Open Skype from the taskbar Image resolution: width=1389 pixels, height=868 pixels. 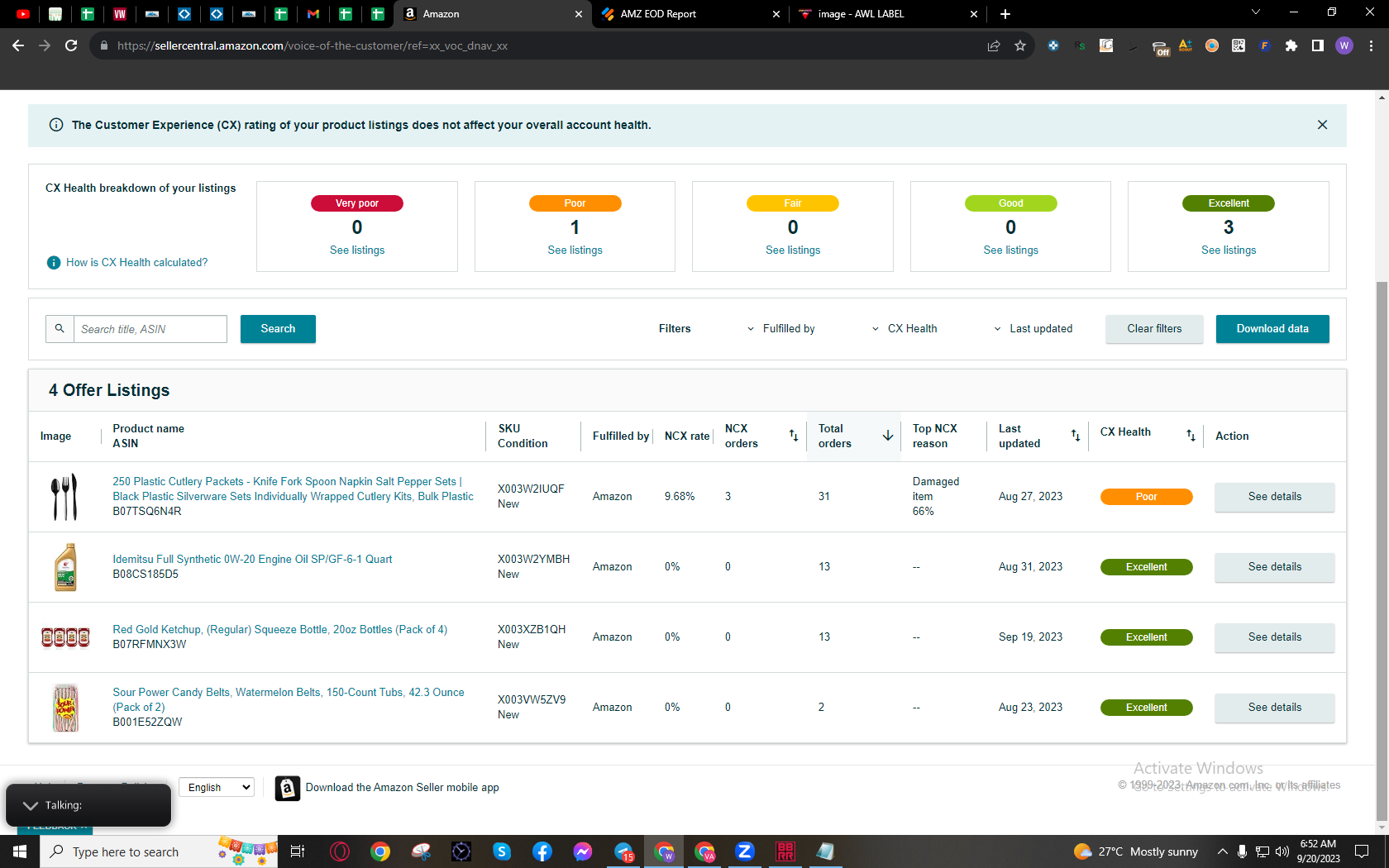(502, 851)
